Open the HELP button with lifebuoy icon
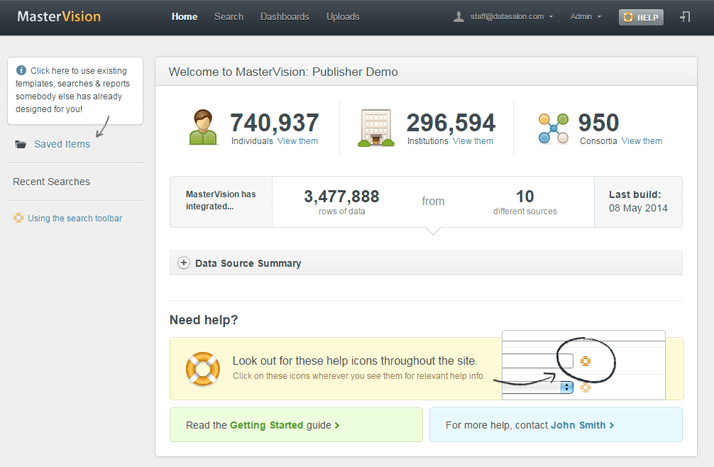Image resolution: width=714 pixels, height=467 pixels. (x=641, y=17)
